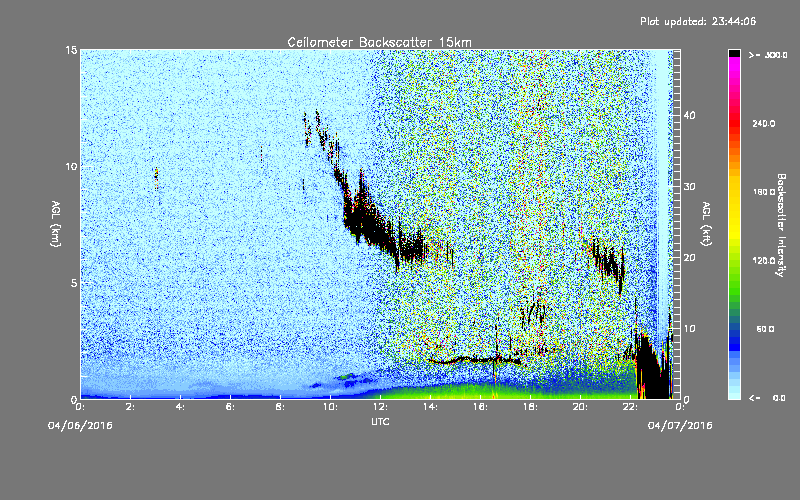Select the "120.0" colorbar value
This screenshot has width=800, height=500.
[x=764, y=260]
